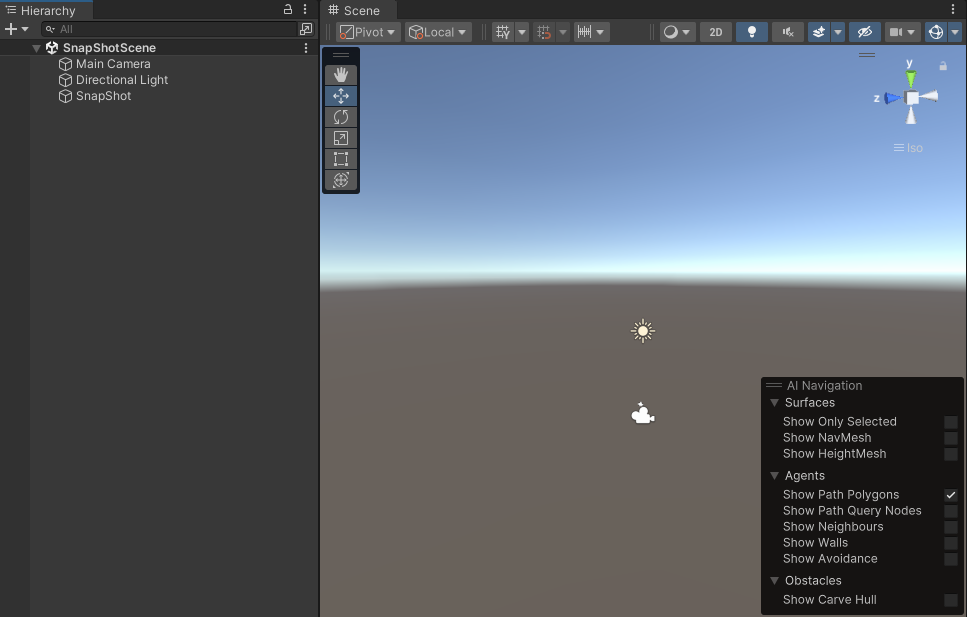Open the Pivot handle position dropdown
The image size is (967, 617).
pyautogui.click(x=369, y=32)
